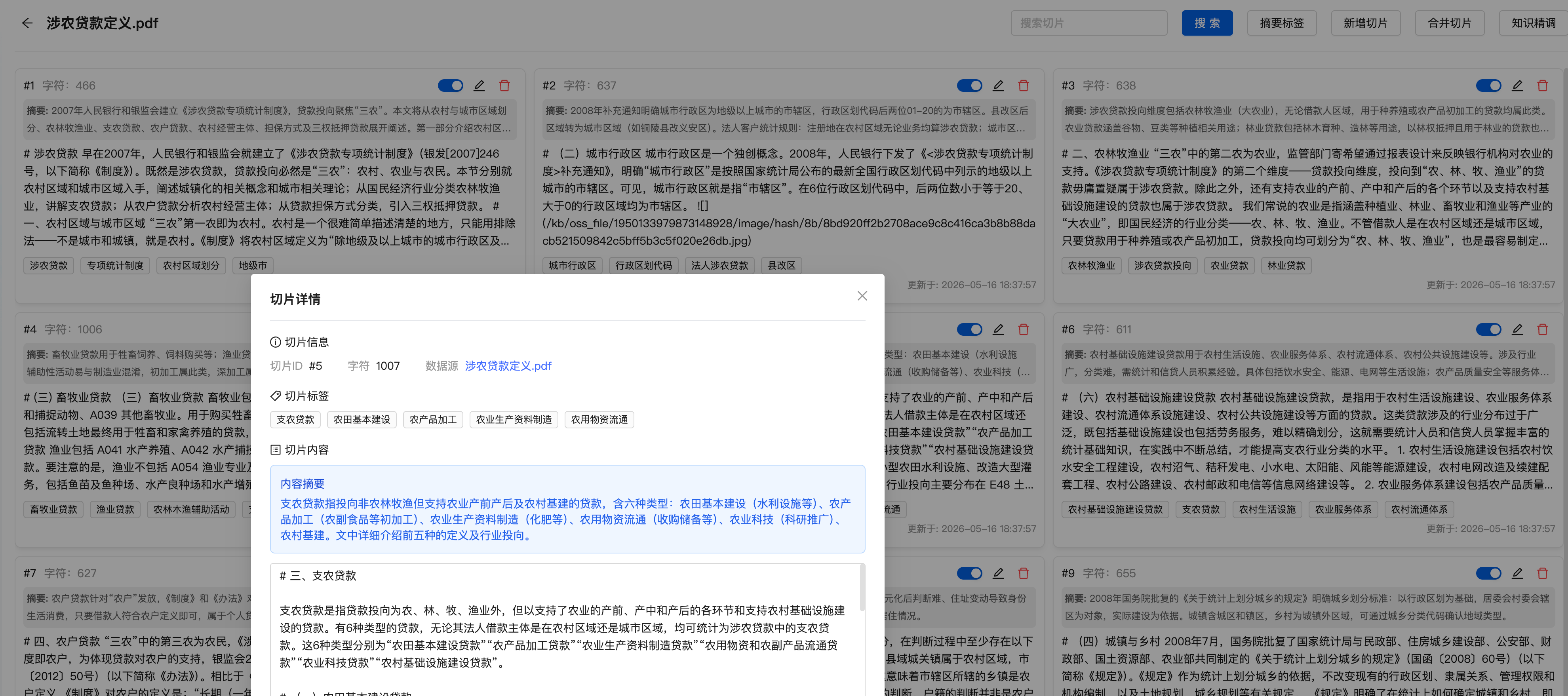Image resolution: width=1568 pixels, height=696 pixels.
Task: Click the 地级市 tag on slice #1
Action: pyautogui.click(x=253, y=266)
